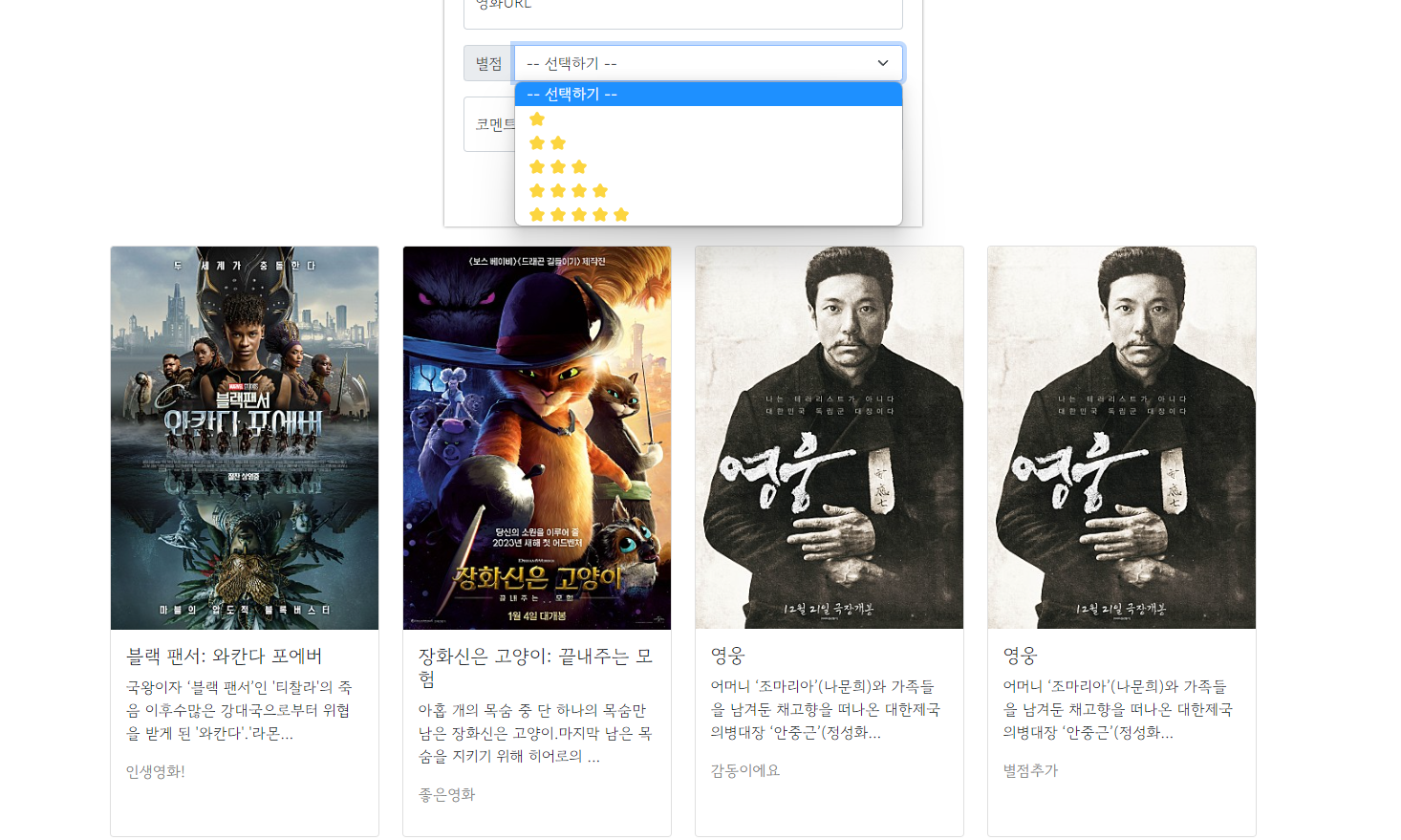Click the comment '감동이에요'

[x=745, y=770]
